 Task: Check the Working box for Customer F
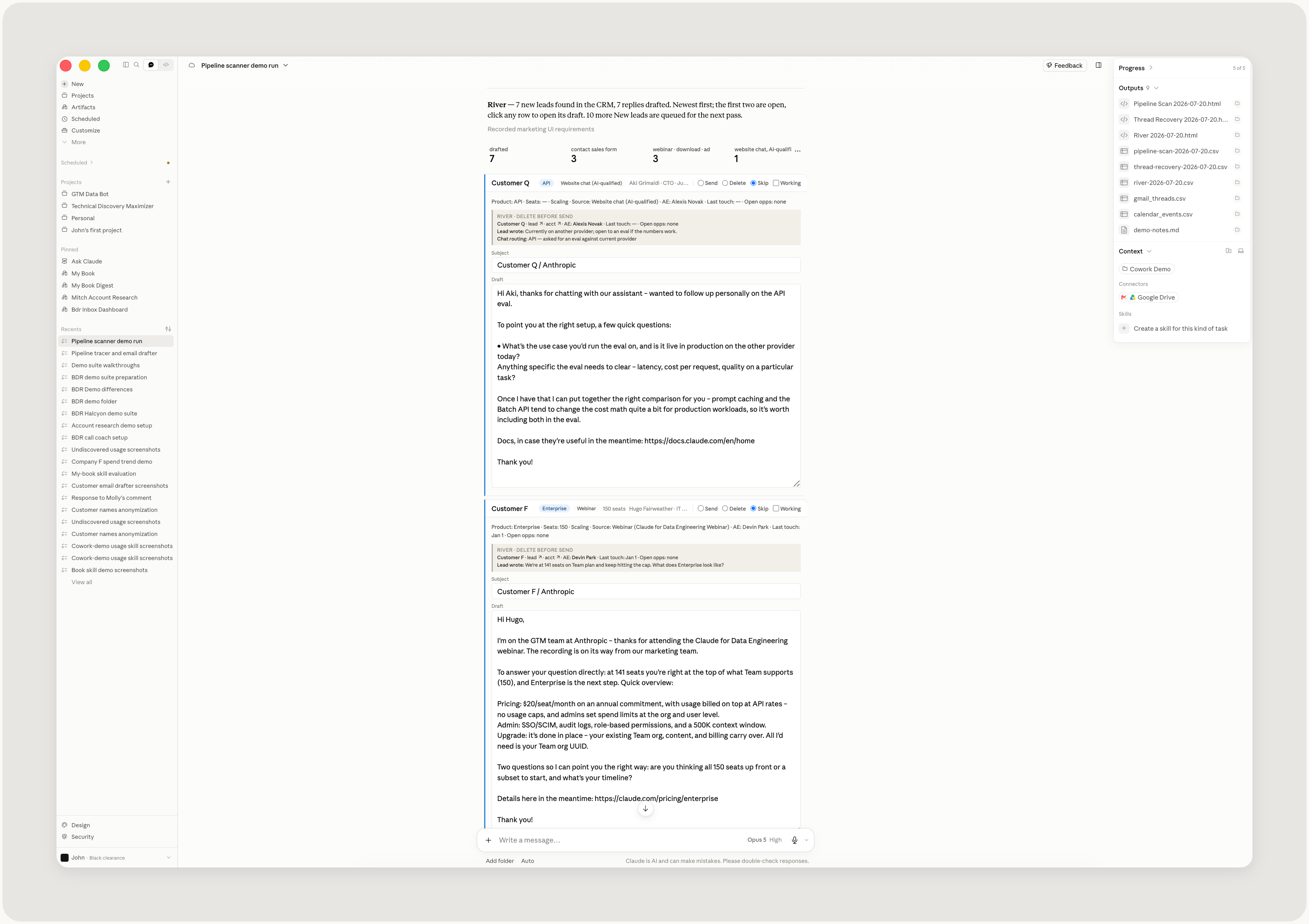click(x=776, y=509)
